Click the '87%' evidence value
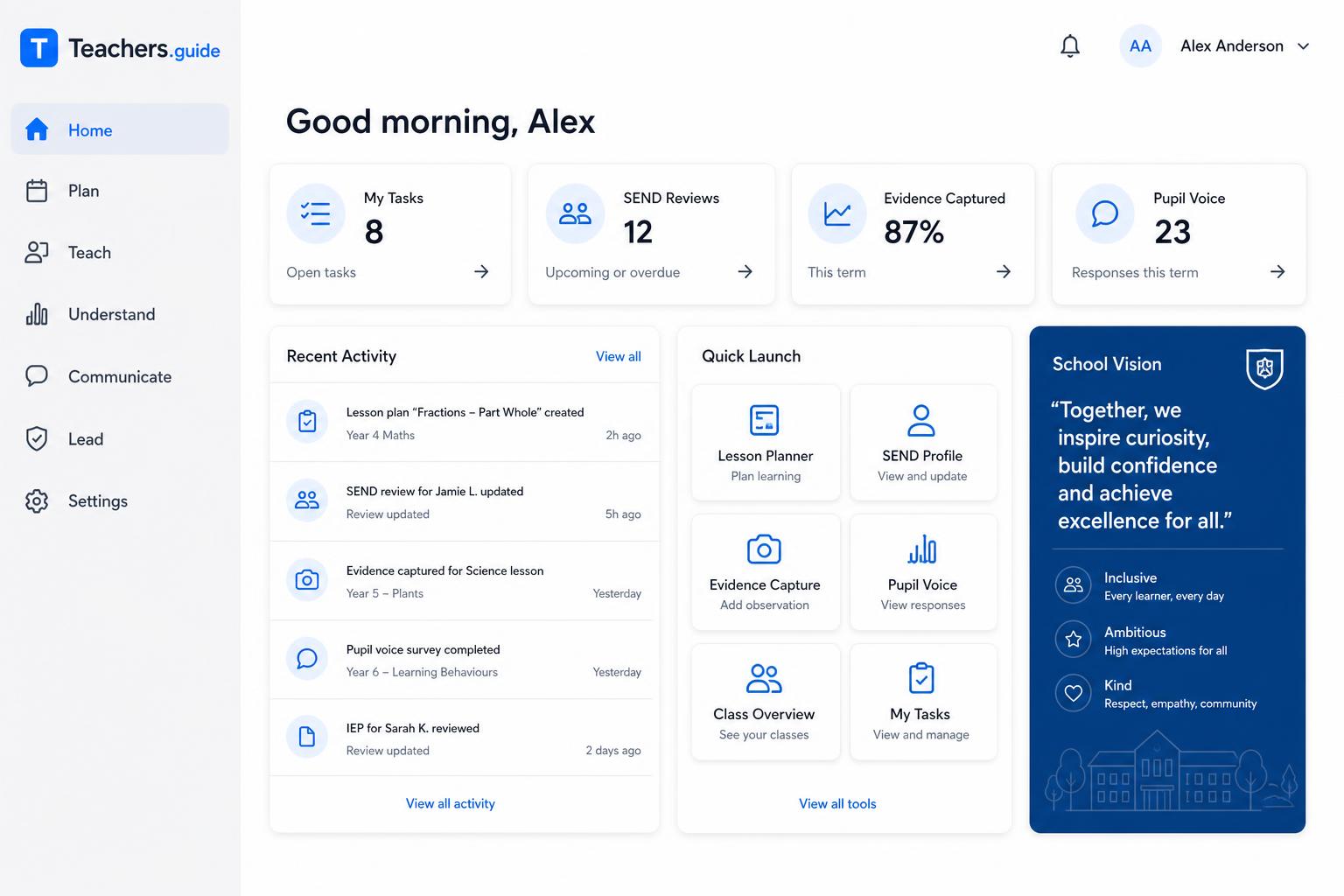This screenshot has width=1344, height=896. point(913,232)
